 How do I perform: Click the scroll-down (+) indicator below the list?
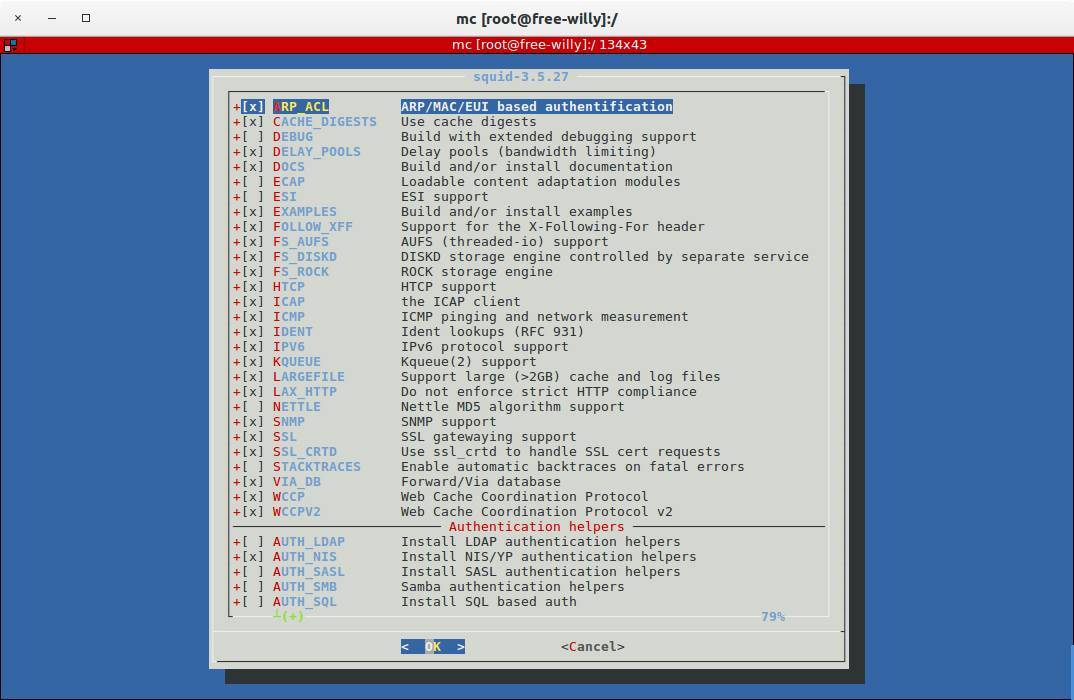coord(290,617)
